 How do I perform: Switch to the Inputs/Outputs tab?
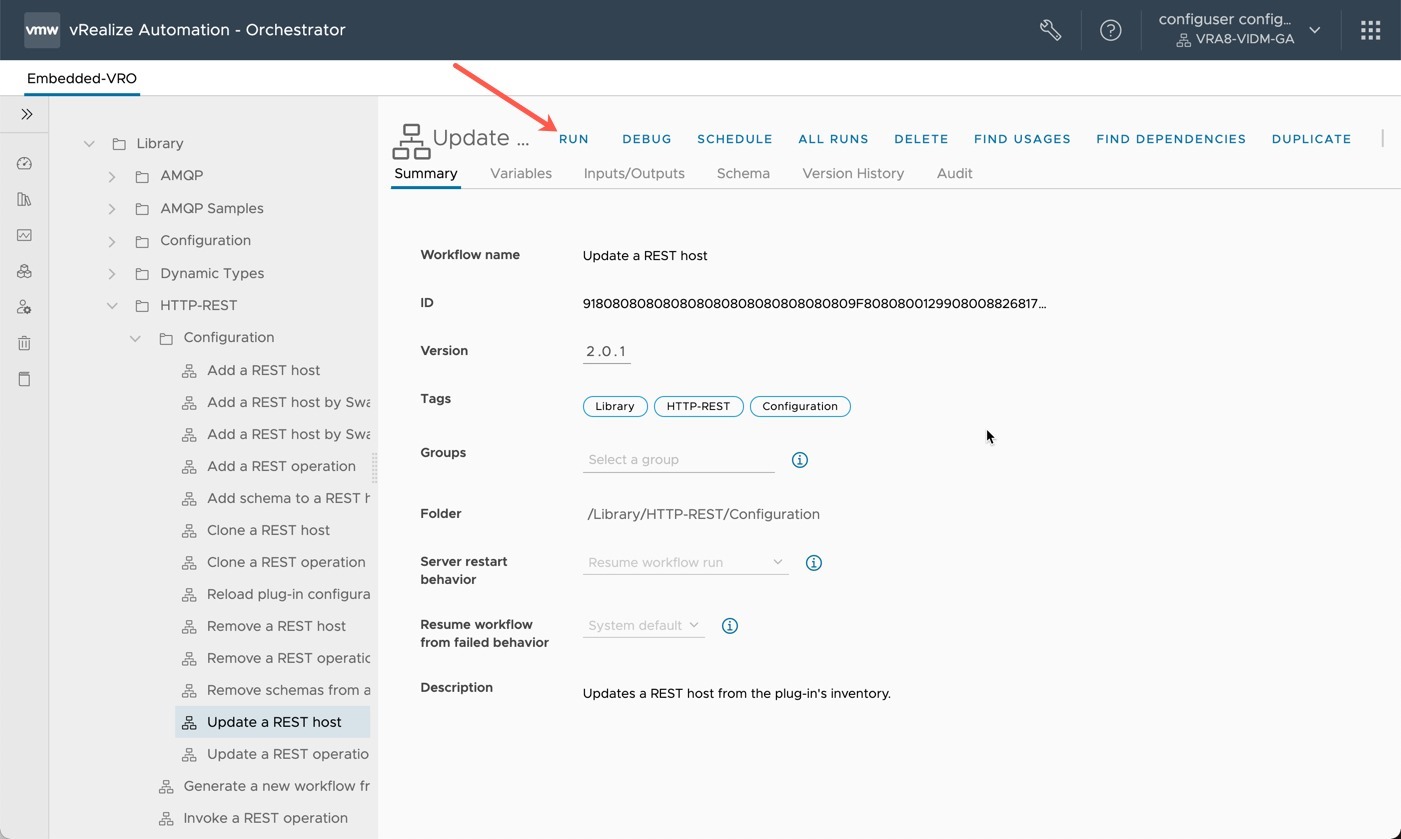(x=634, y=173)
